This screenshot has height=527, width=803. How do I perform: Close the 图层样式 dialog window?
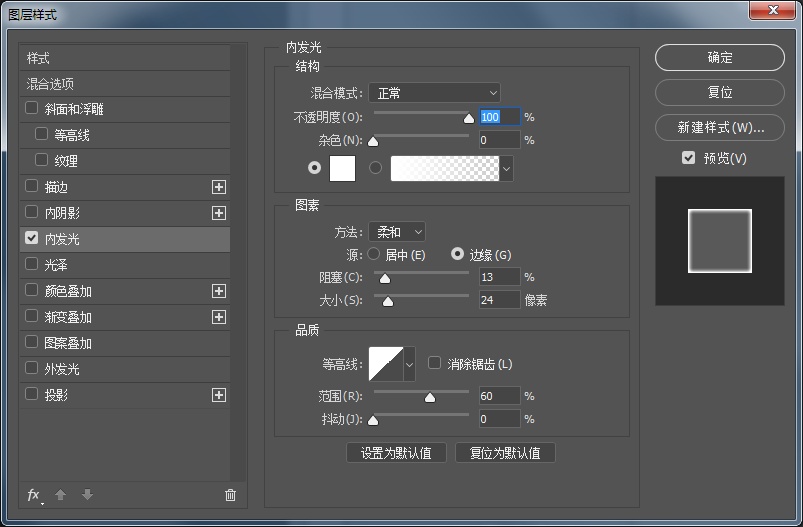773,10
